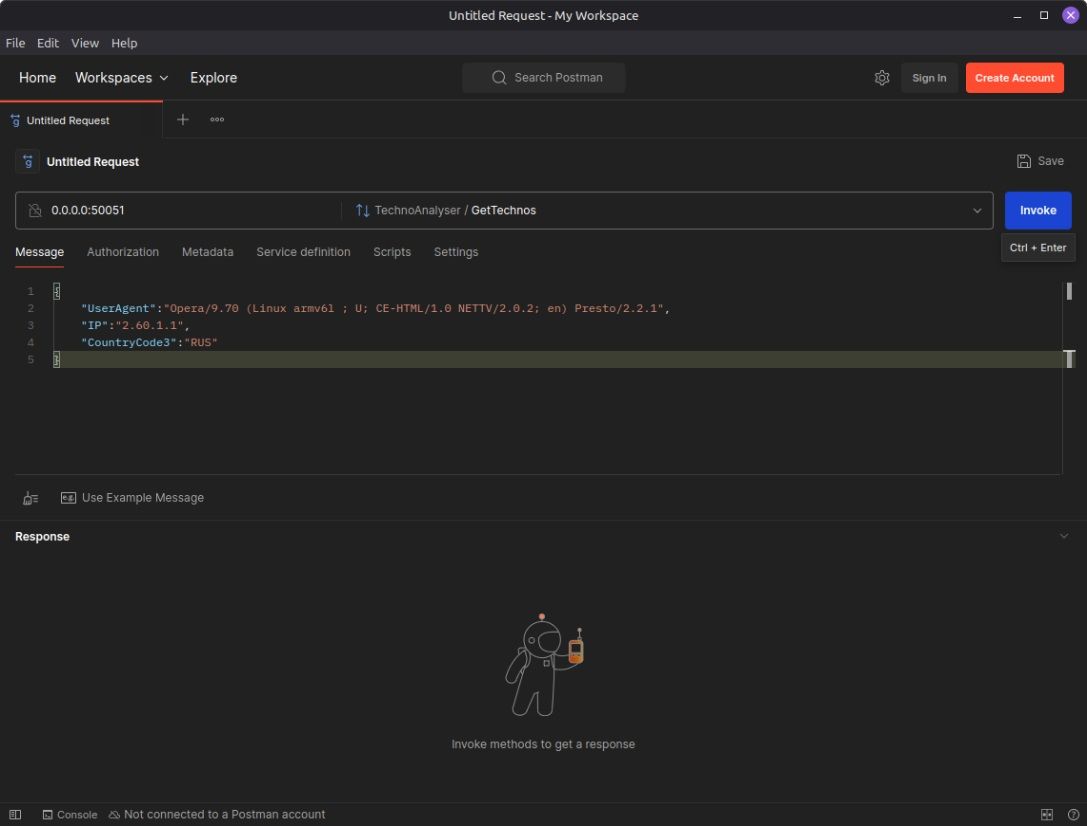Collapse the Response panel chevron
This screenshot has width=1087, height=826.
pyautogui.click(x=1064, y=537)
